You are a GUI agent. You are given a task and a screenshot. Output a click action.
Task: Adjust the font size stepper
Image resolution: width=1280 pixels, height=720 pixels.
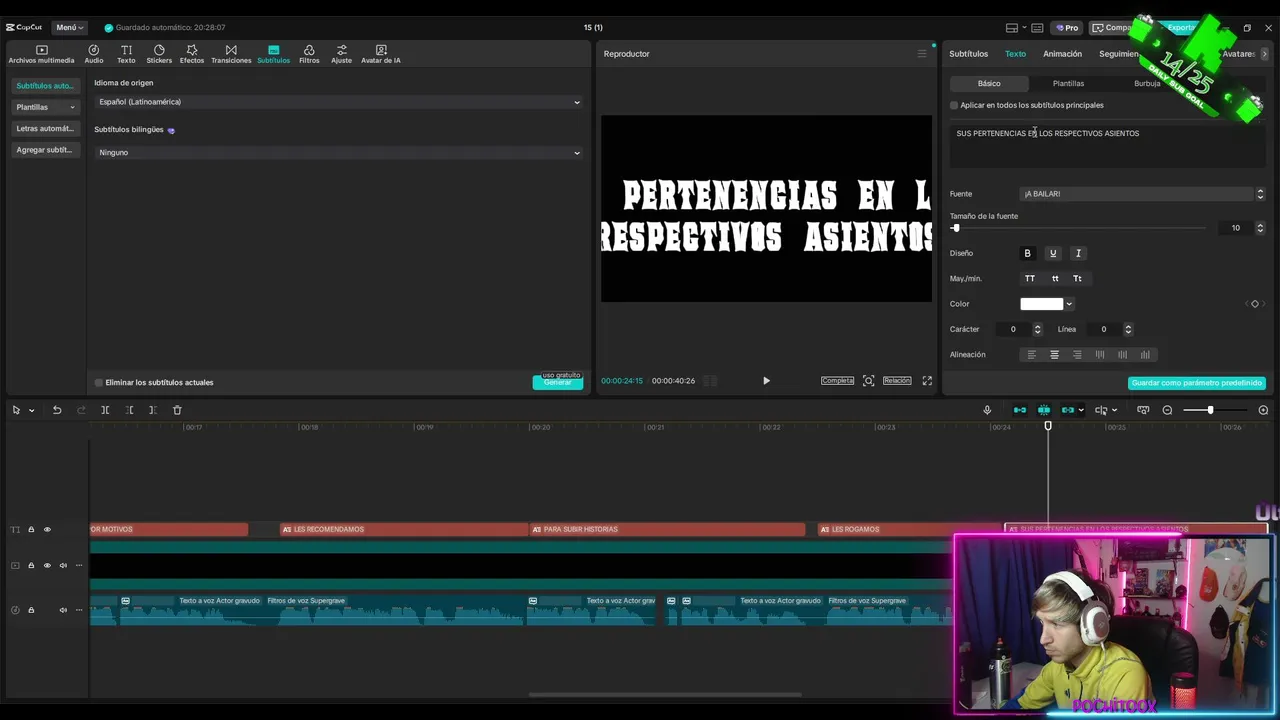1260,228
